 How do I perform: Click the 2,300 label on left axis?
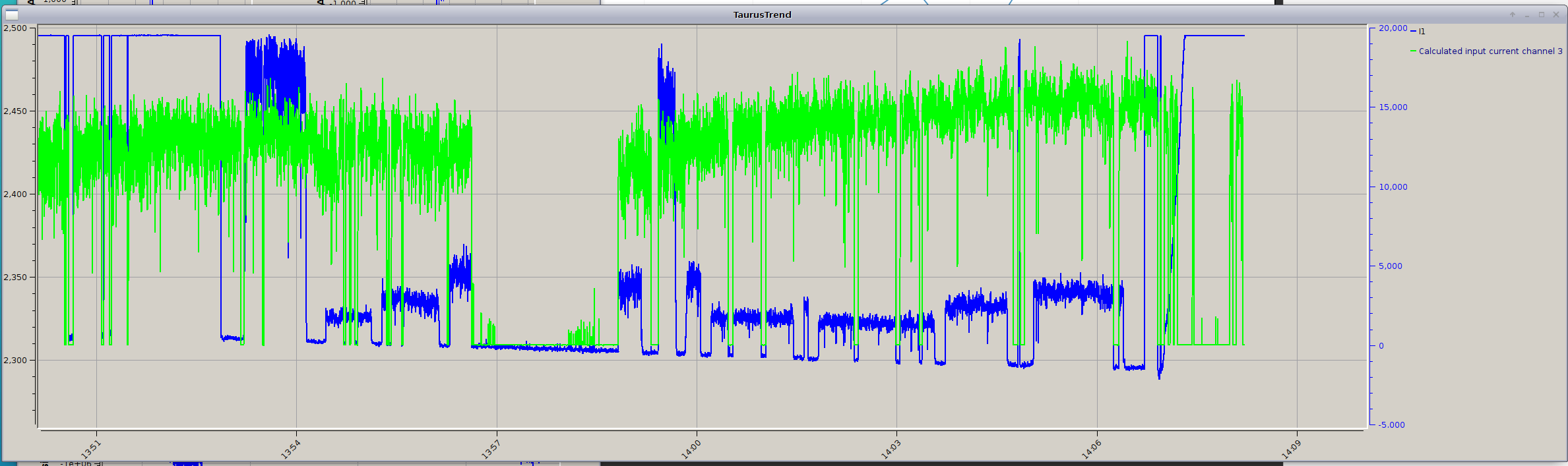[x=15, y=360]
